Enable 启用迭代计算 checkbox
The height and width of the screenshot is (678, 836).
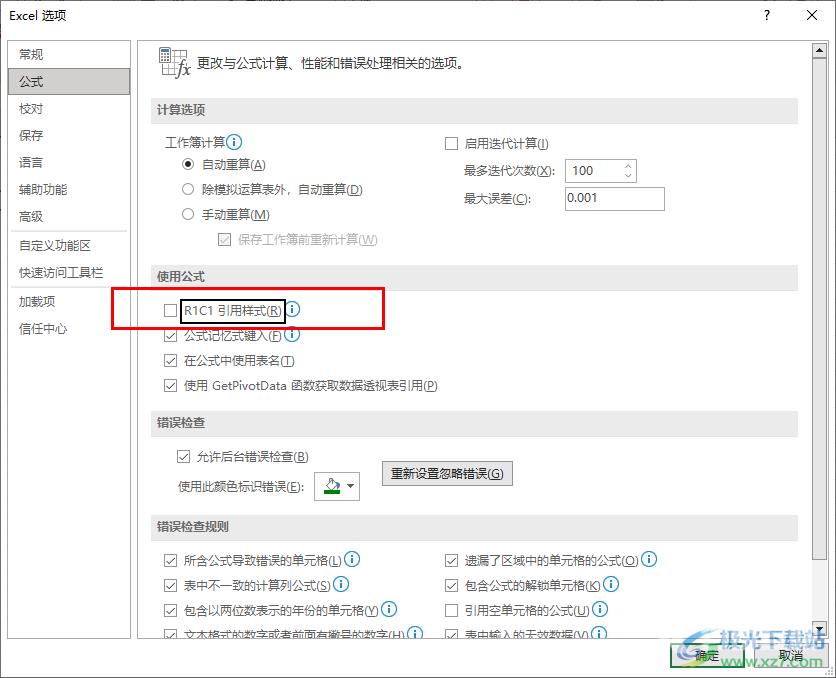click(451, 143)
